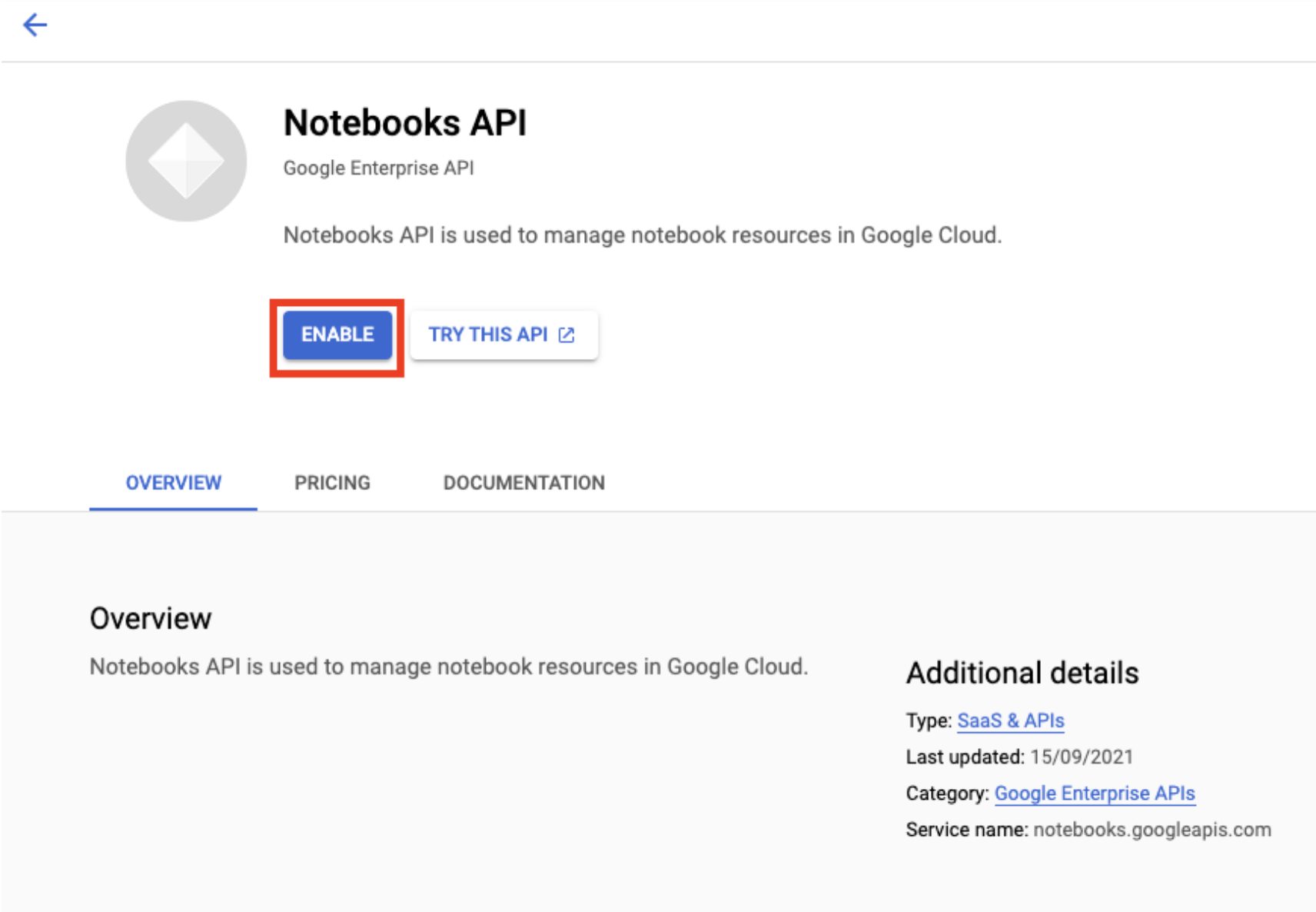This screenshot has height=912, width=1316.
Task: Click the external link icon beside TRY THIS API
Action: tap(567, 335)
